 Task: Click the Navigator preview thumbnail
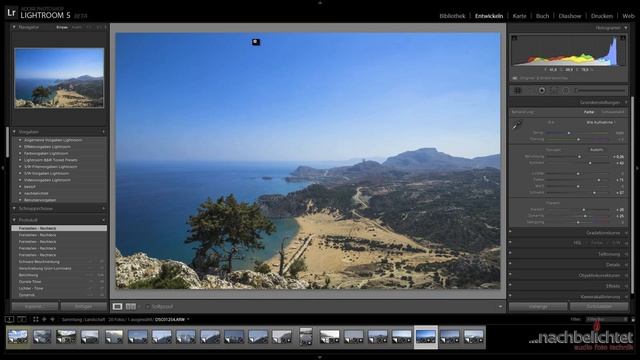click(x=59, y=78)
